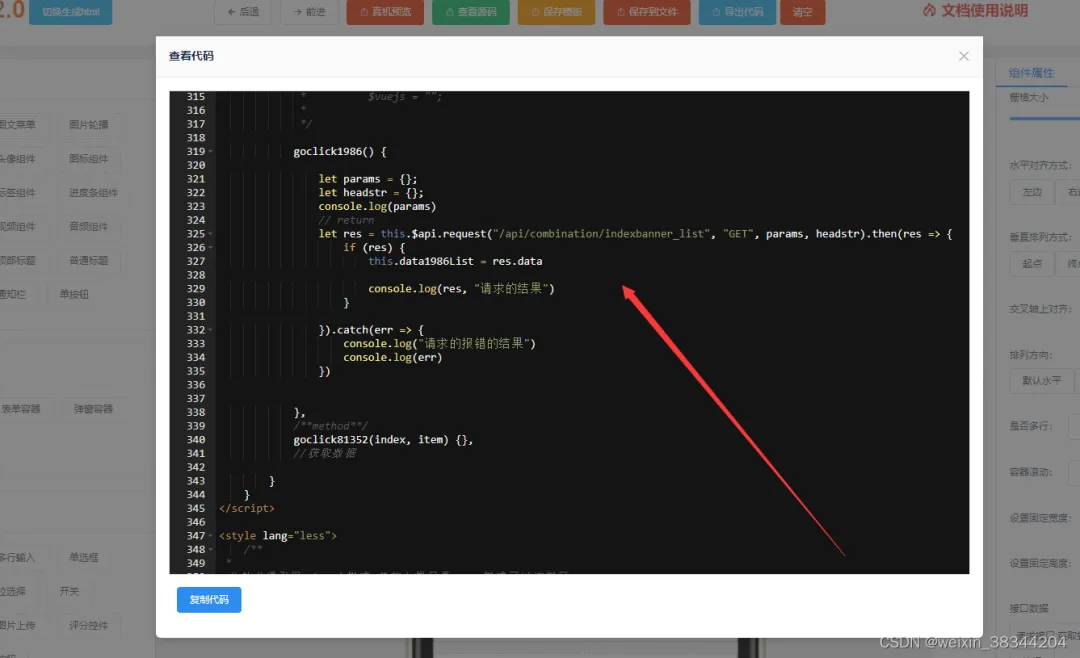The width and height of the screenshot is (1080, 658).
Task: Click the green 查看源码 view source button
Action: [x=470, y=12]
